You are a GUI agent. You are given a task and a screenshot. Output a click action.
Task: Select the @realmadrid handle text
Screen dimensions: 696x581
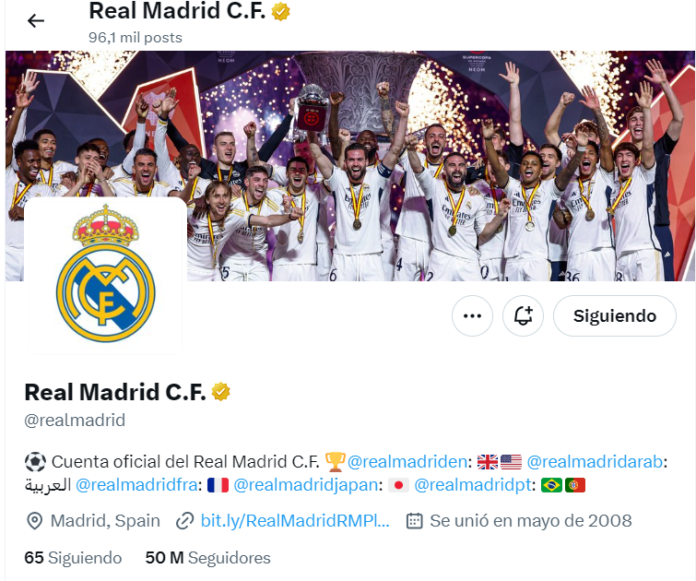coord(75,420)
